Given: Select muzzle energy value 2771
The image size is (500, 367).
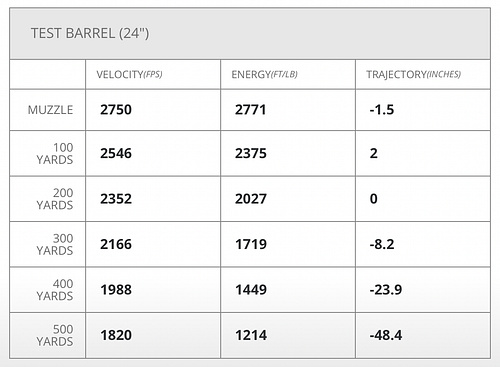Looking at the screenshot, I should click(x=251, y=110).
